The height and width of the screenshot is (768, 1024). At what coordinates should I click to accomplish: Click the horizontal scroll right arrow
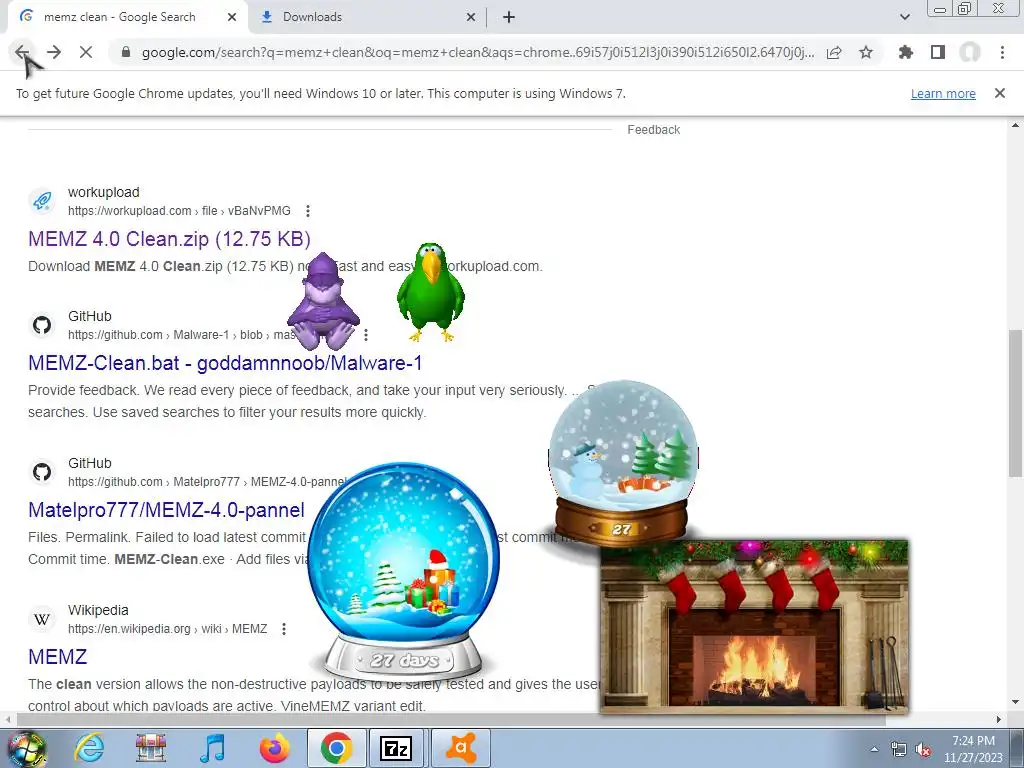999,719
